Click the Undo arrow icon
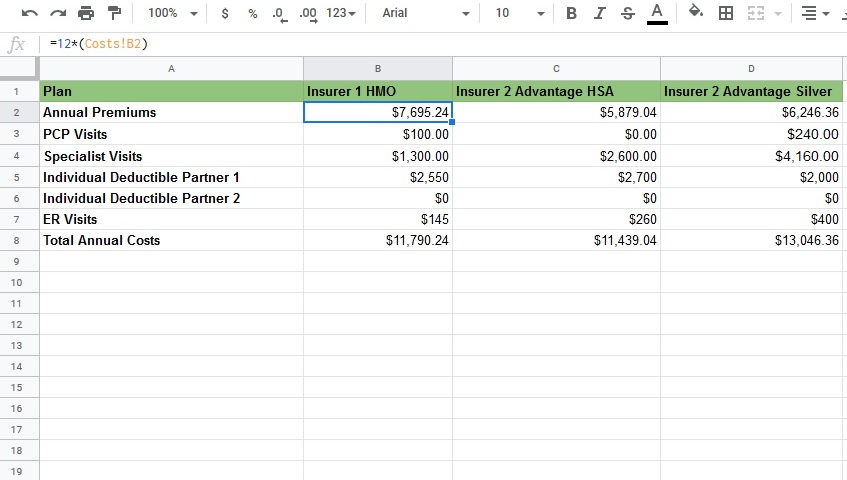Screen dimensions: 847x480 [29, 13]
